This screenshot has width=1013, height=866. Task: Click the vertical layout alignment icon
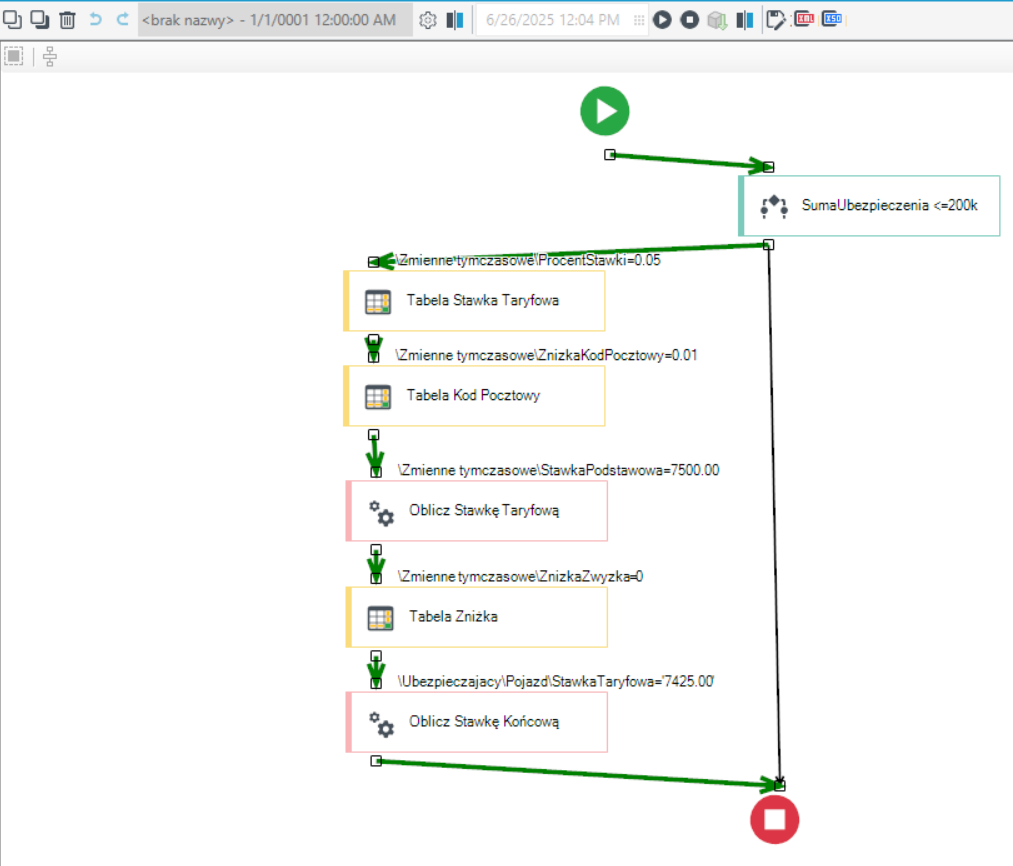pos(50,57)
